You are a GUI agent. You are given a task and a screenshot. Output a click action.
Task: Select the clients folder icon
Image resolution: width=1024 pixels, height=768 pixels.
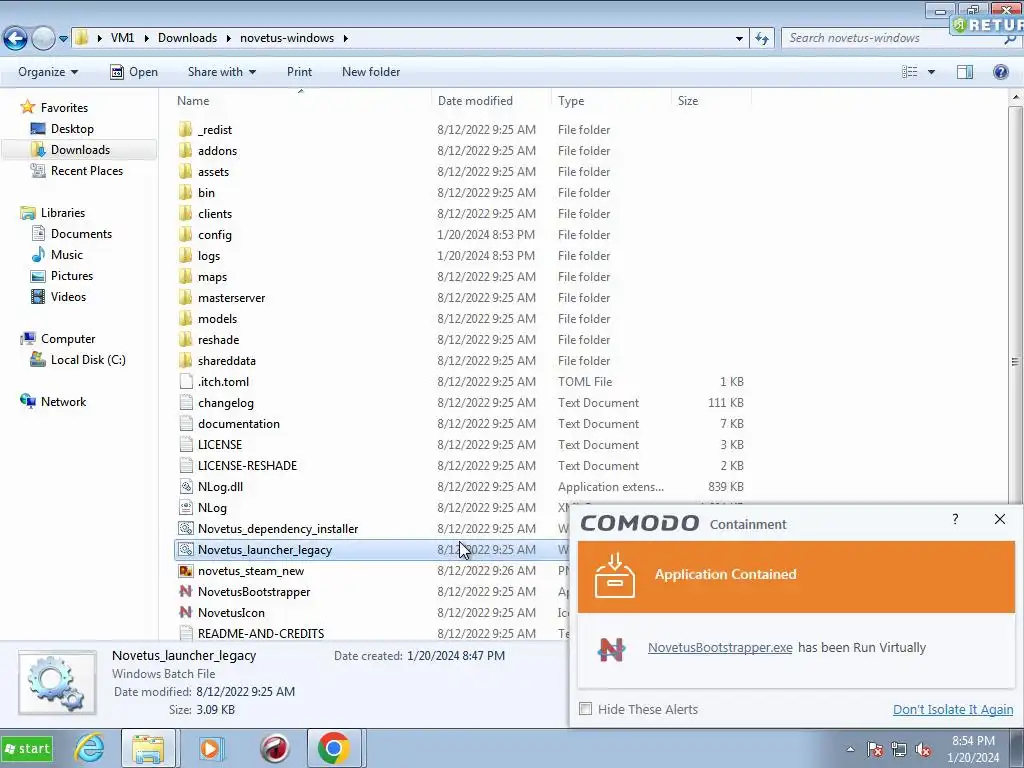pyautogui.click(x=186, y=214)
